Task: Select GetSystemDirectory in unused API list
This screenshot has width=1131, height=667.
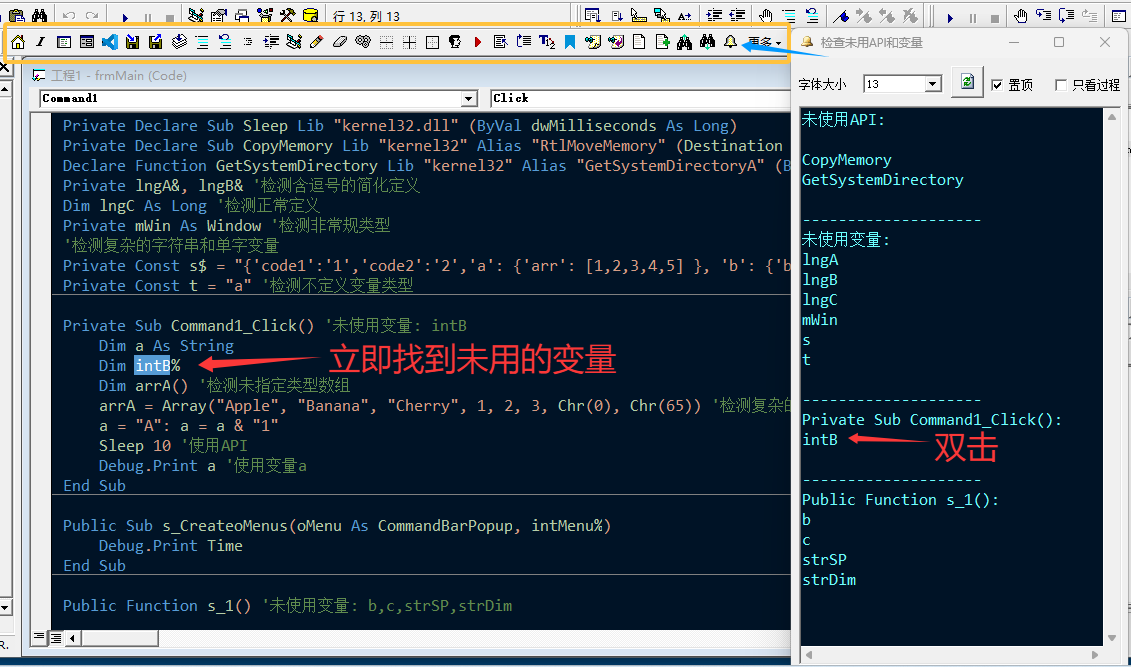Action: click(x=882, y=180)
